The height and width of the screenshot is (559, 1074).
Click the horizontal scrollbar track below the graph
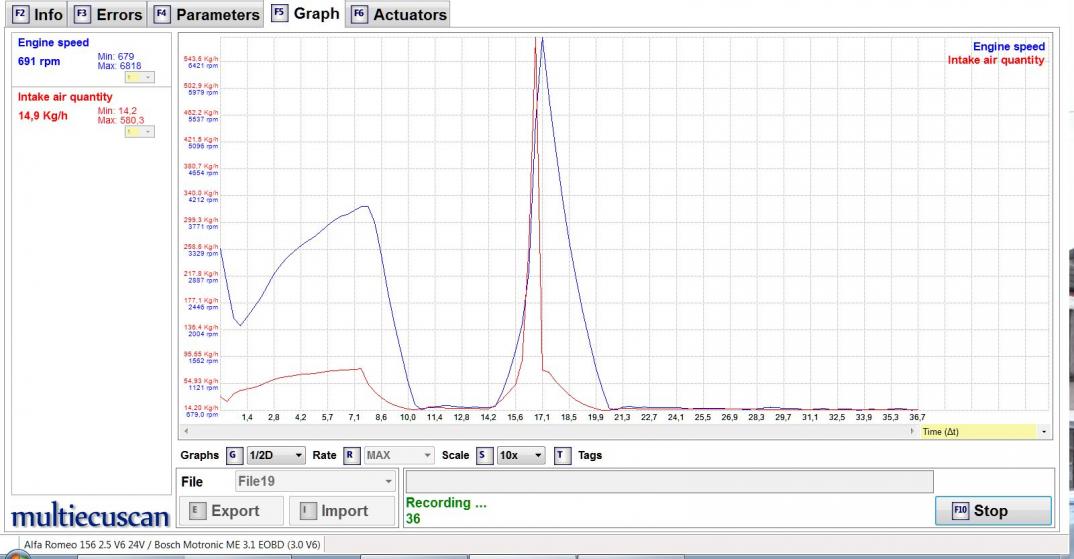coord(548,431)
